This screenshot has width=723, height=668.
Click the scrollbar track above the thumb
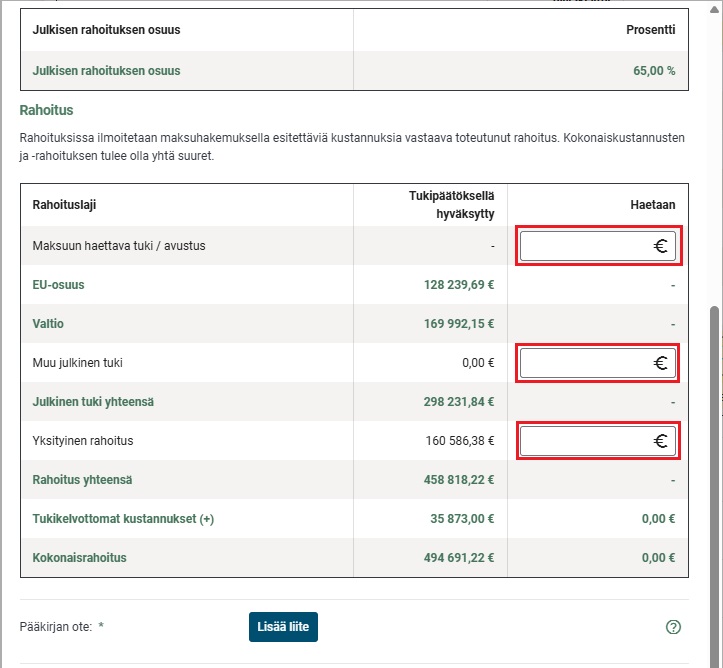pos(714,150)
